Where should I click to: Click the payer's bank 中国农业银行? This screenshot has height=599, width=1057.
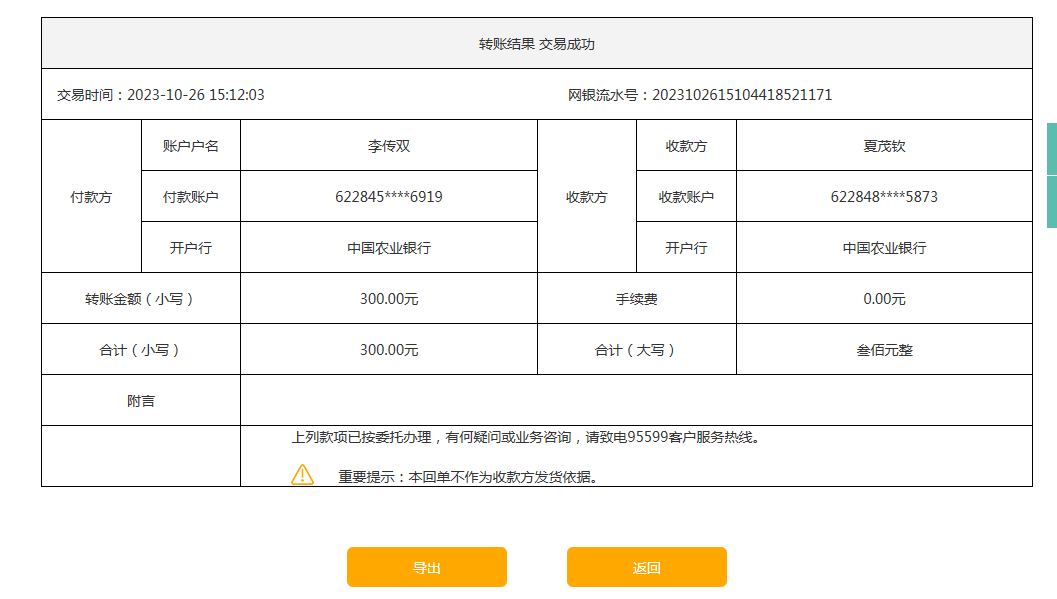coord(388,248)
